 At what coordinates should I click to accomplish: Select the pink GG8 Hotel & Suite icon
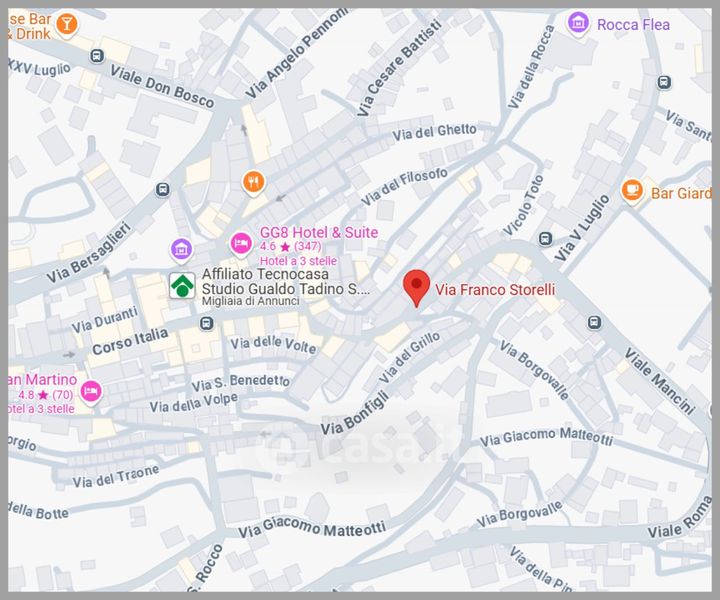(241, 242)
